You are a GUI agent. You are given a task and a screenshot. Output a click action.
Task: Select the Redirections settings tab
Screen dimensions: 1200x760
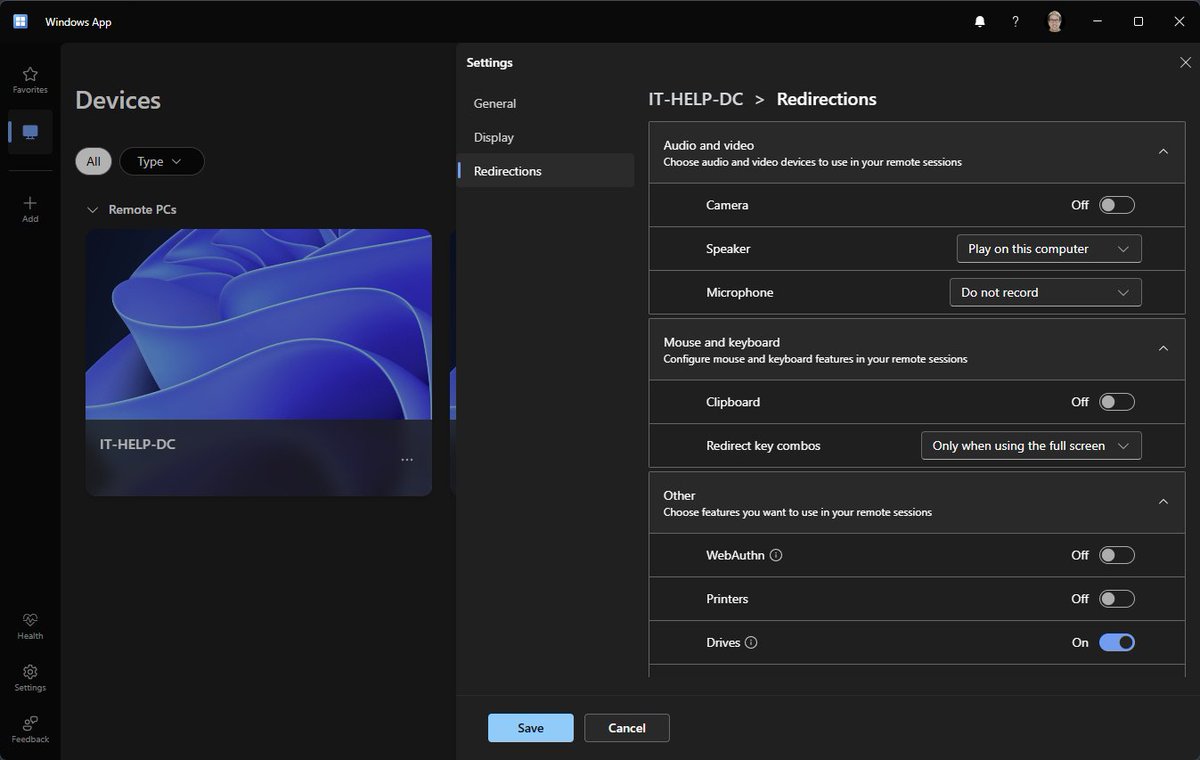coord(546,171)
